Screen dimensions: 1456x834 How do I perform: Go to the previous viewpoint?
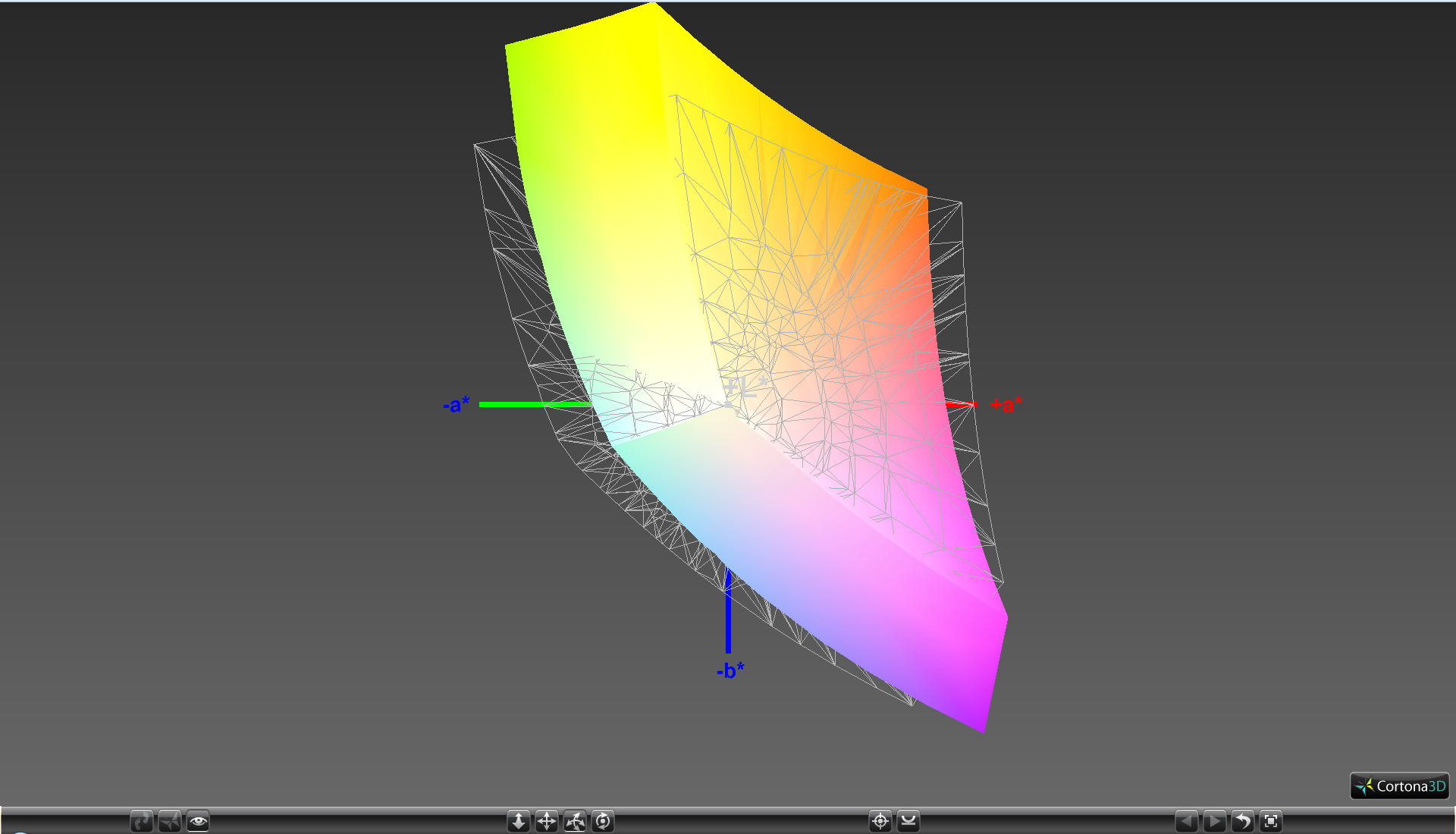pos(1187,821)
